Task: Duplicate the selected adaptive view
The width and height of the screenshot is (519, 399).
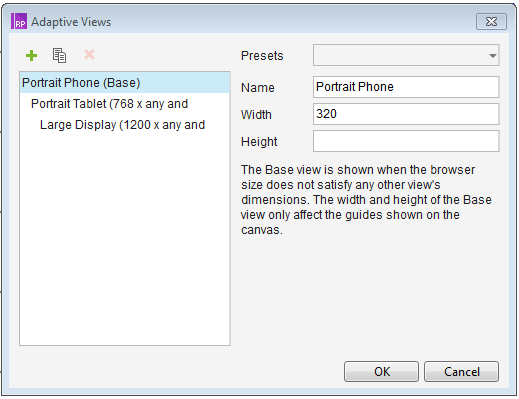Action: (59, 55)
